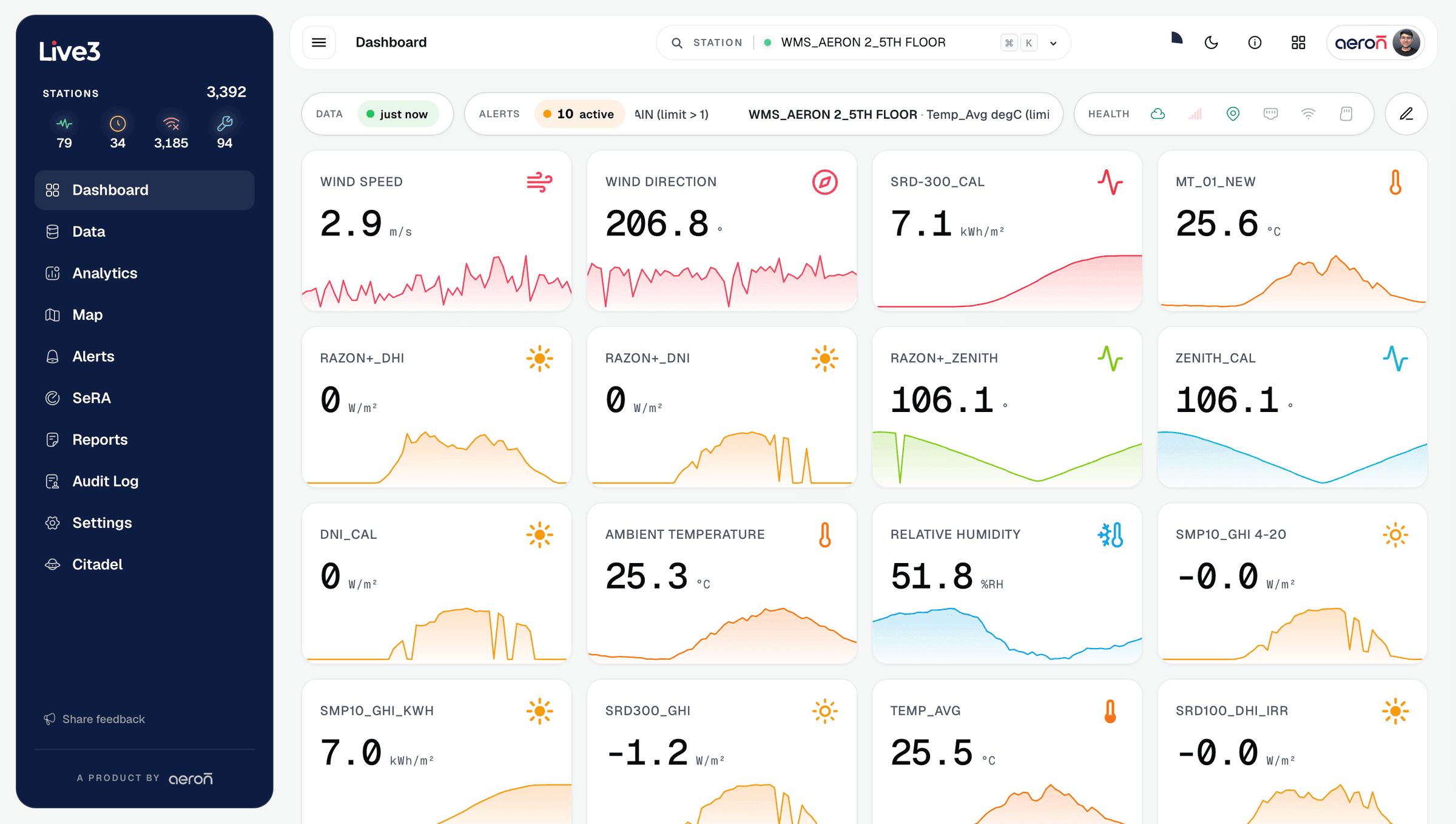
Task: Go to Analytics in the sidebar
Action: click(144, 273)
